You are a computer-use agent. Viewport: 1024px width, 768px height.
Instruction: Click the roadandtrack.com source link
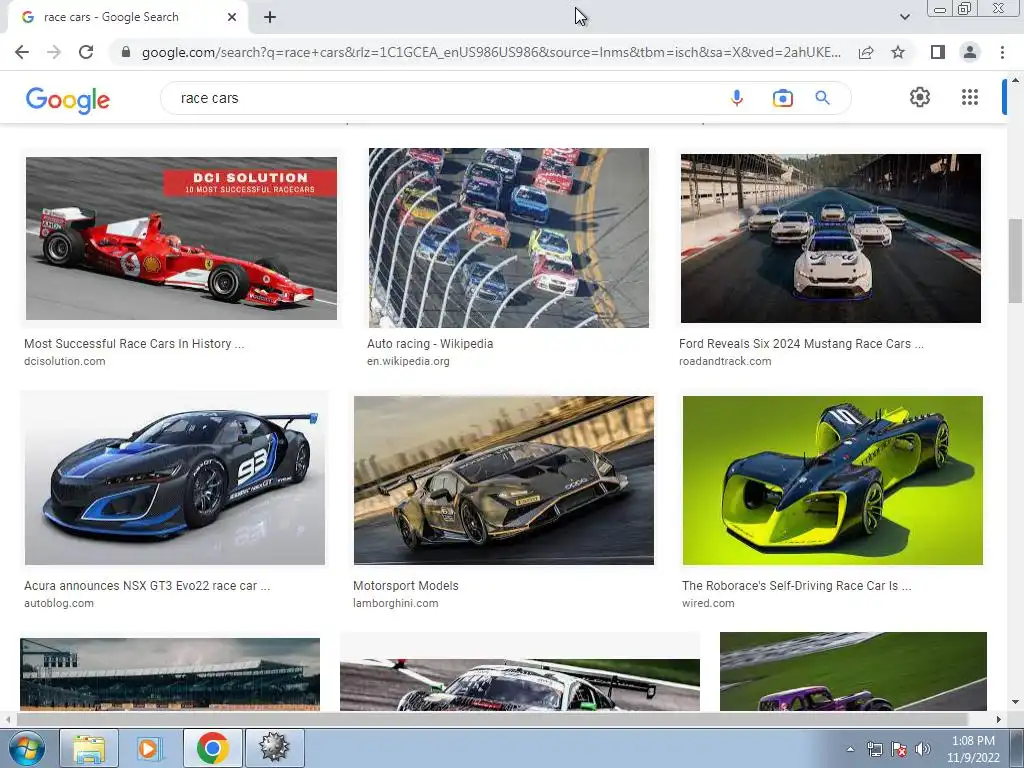725,361
